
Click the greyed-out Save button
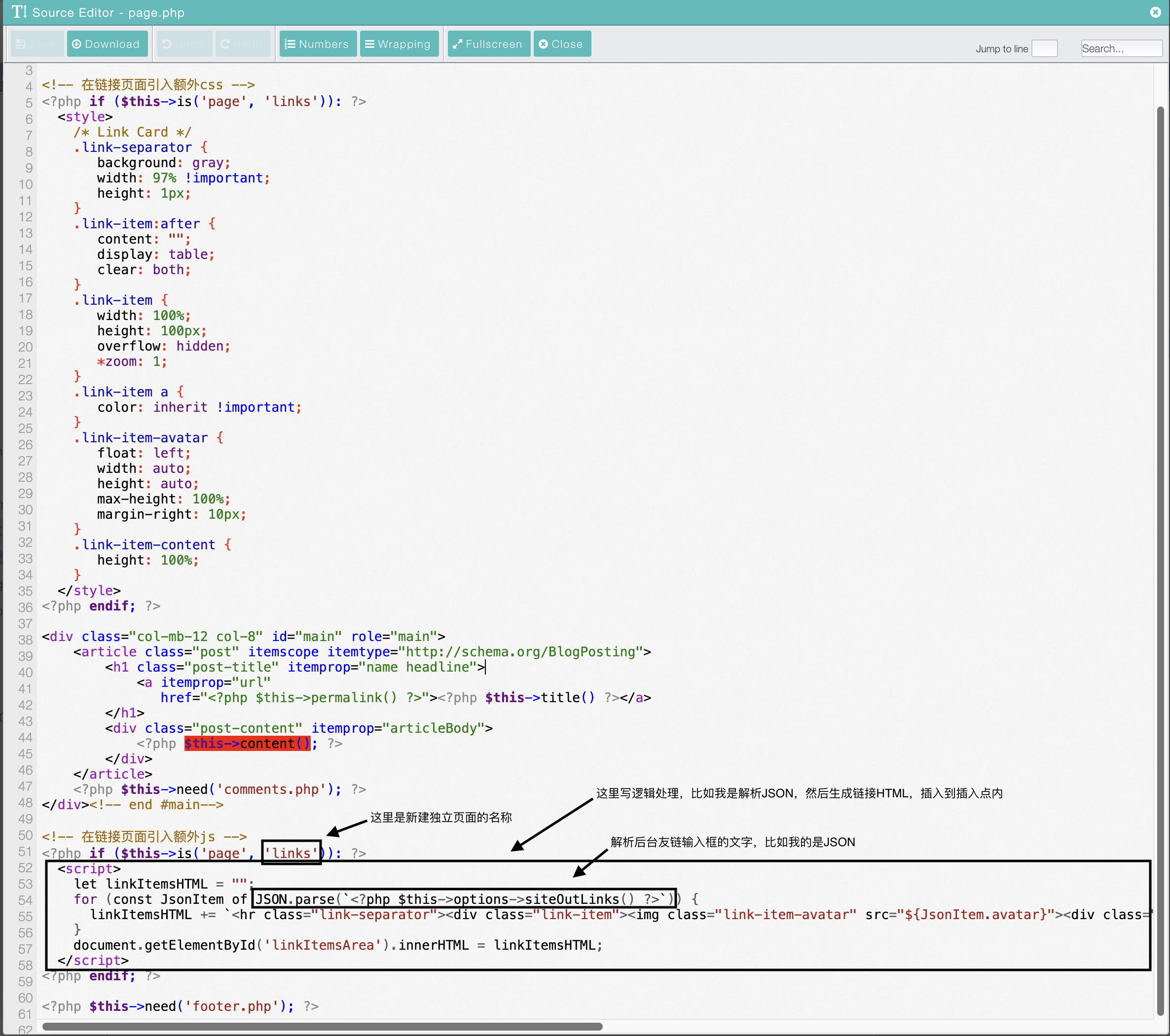[37, 44]
